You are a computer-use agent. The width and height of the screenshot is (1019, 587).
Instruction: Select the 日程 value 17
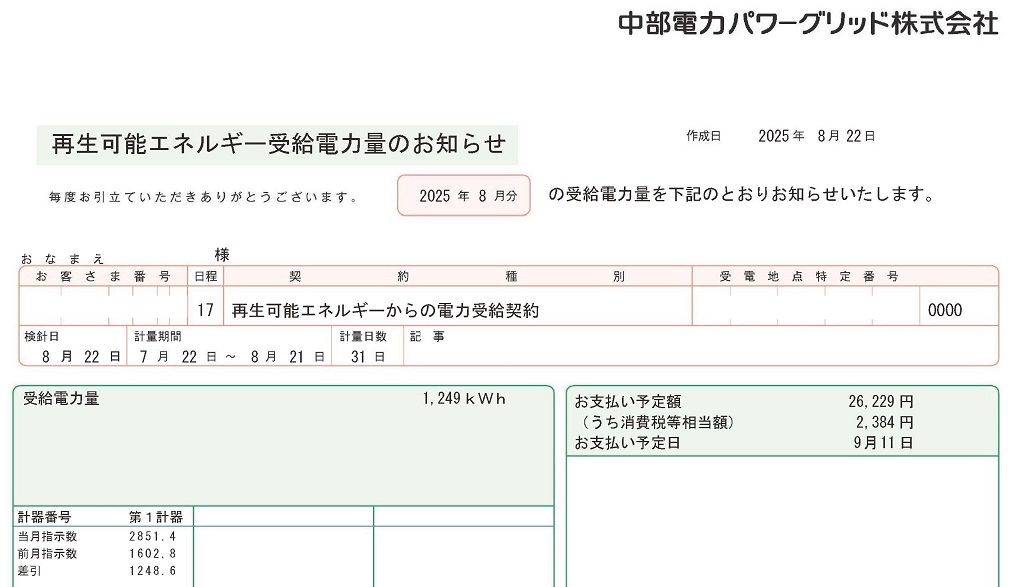[x=205, y=310]
